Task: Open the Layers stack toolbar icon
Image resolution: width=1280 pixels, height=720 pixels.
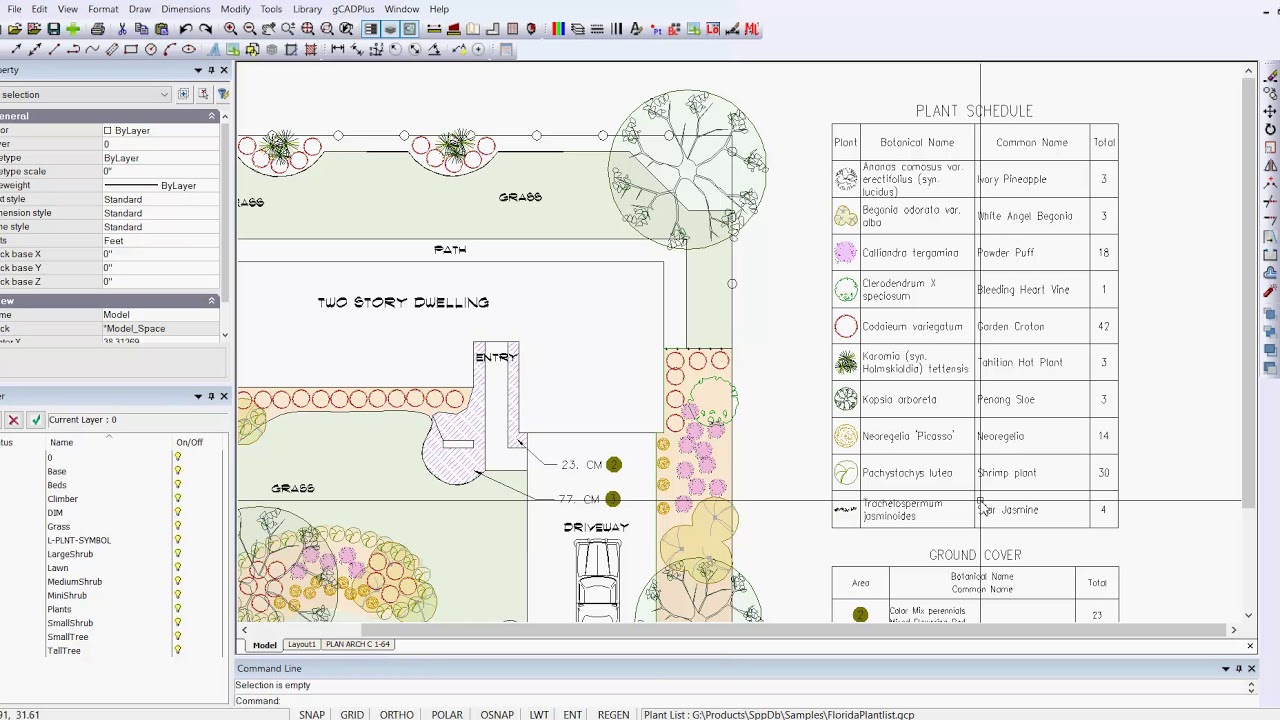Action: click(x=577, y=29)
